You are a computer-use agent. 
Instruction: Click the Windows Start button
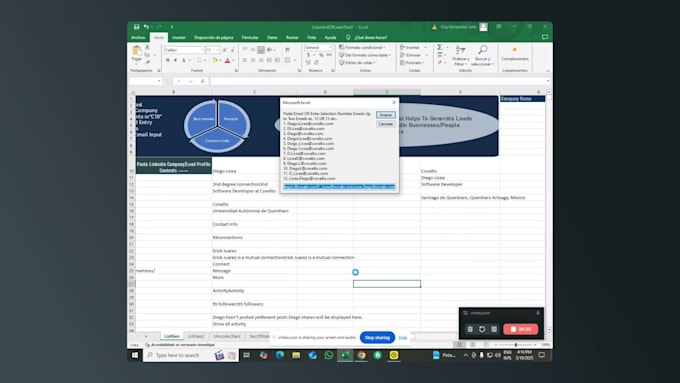[x=135, y=355]
